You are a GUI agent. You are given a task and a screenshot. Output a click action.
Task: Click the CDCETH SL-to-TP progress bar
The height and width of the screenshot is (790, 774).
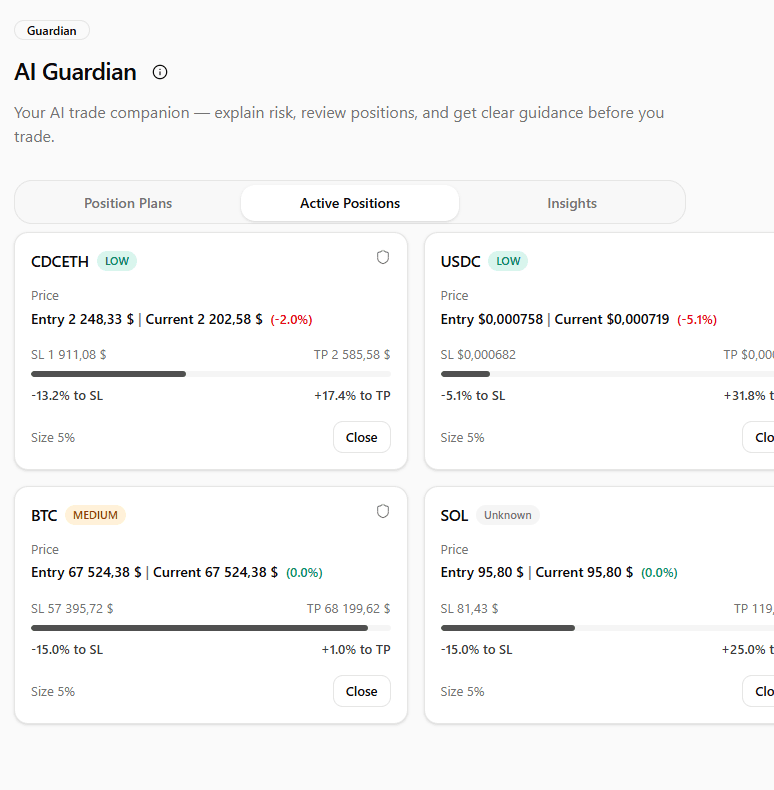(x=211, y=374)
